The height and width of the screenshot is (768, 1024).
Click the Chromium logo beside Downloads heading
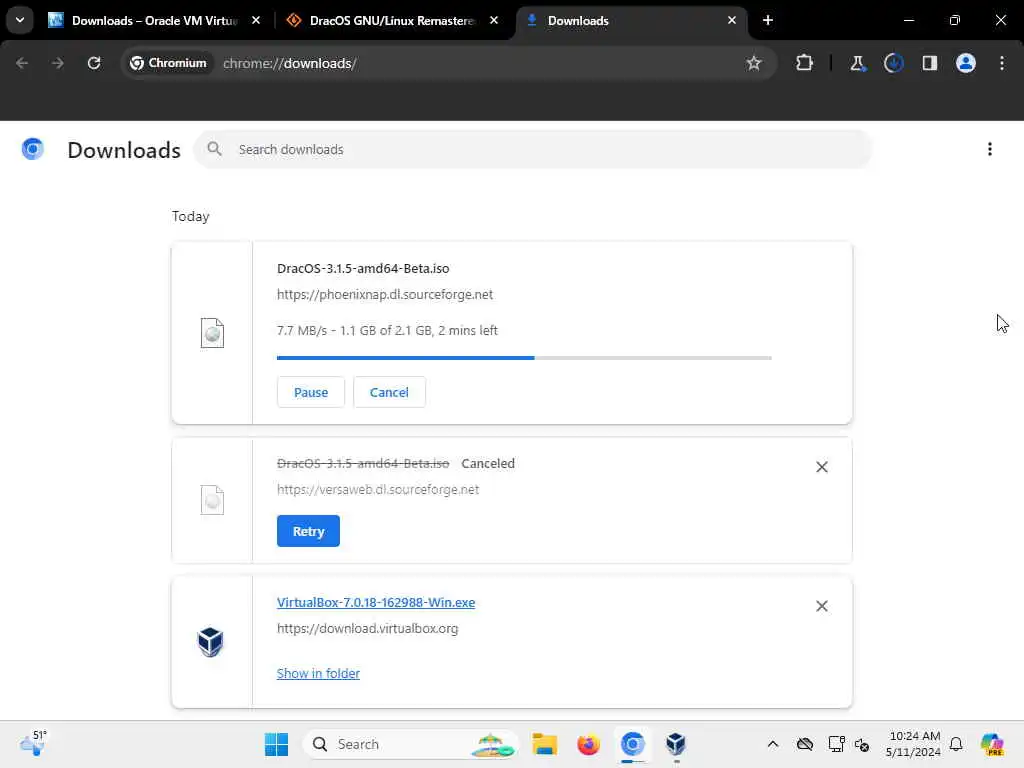click(x=33, y=149)
